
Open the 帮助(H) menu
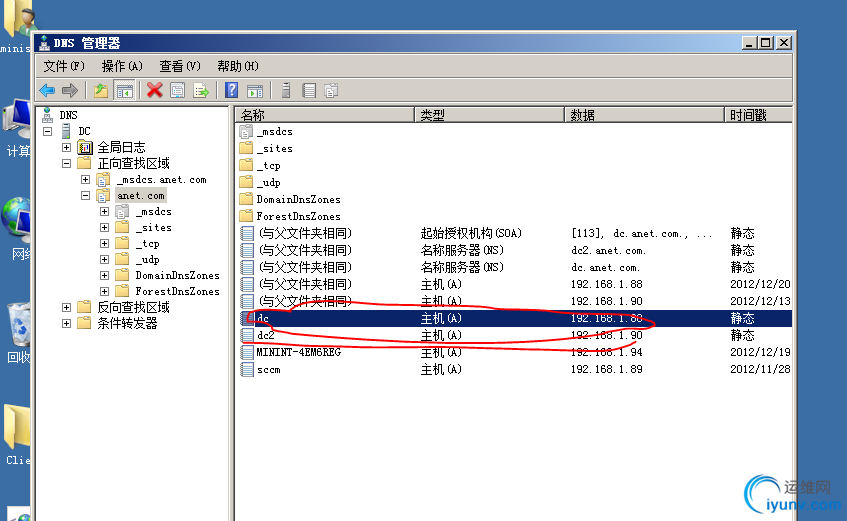pos(238,66)
